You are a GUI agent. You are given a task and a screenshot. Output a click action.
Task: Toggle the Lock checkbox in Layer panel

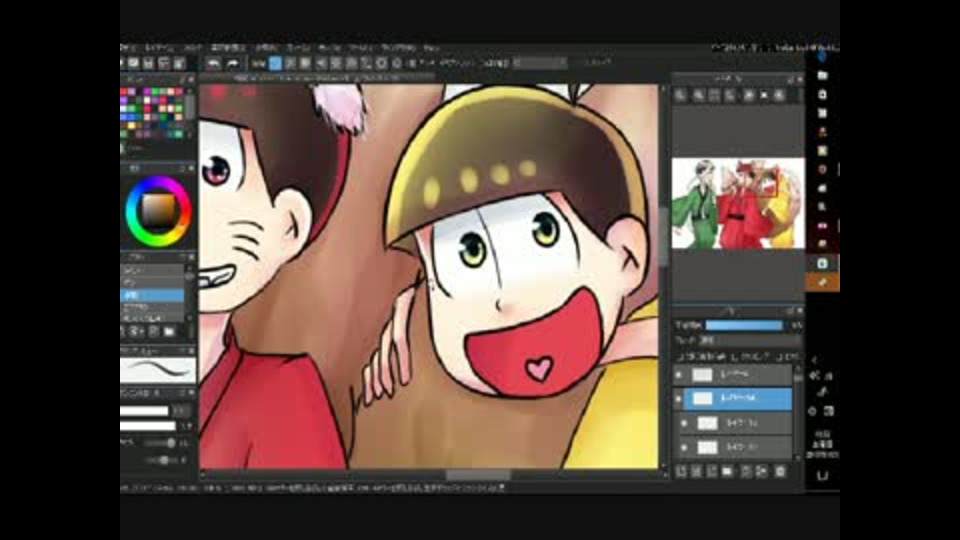point(779,356)
